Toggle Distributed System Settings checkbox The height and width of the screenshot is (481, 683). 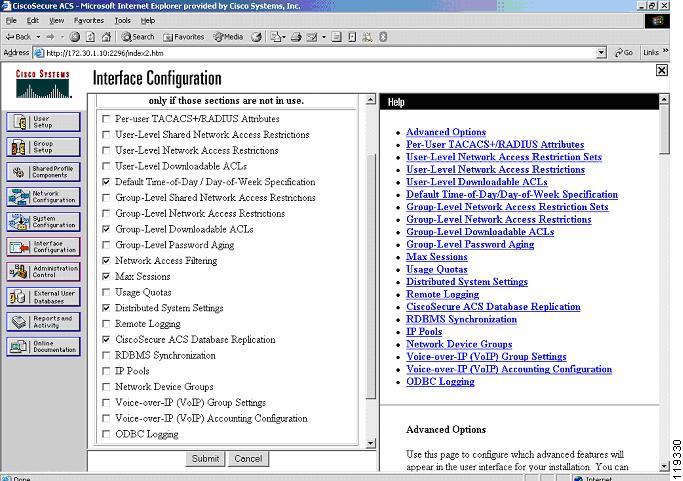click(106, 308)
